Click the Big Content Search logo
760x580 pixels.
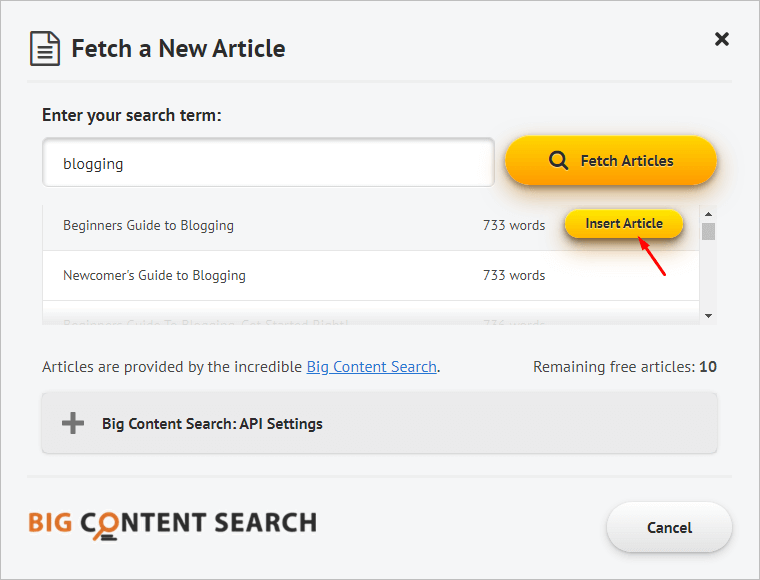(x=173, y=525)
